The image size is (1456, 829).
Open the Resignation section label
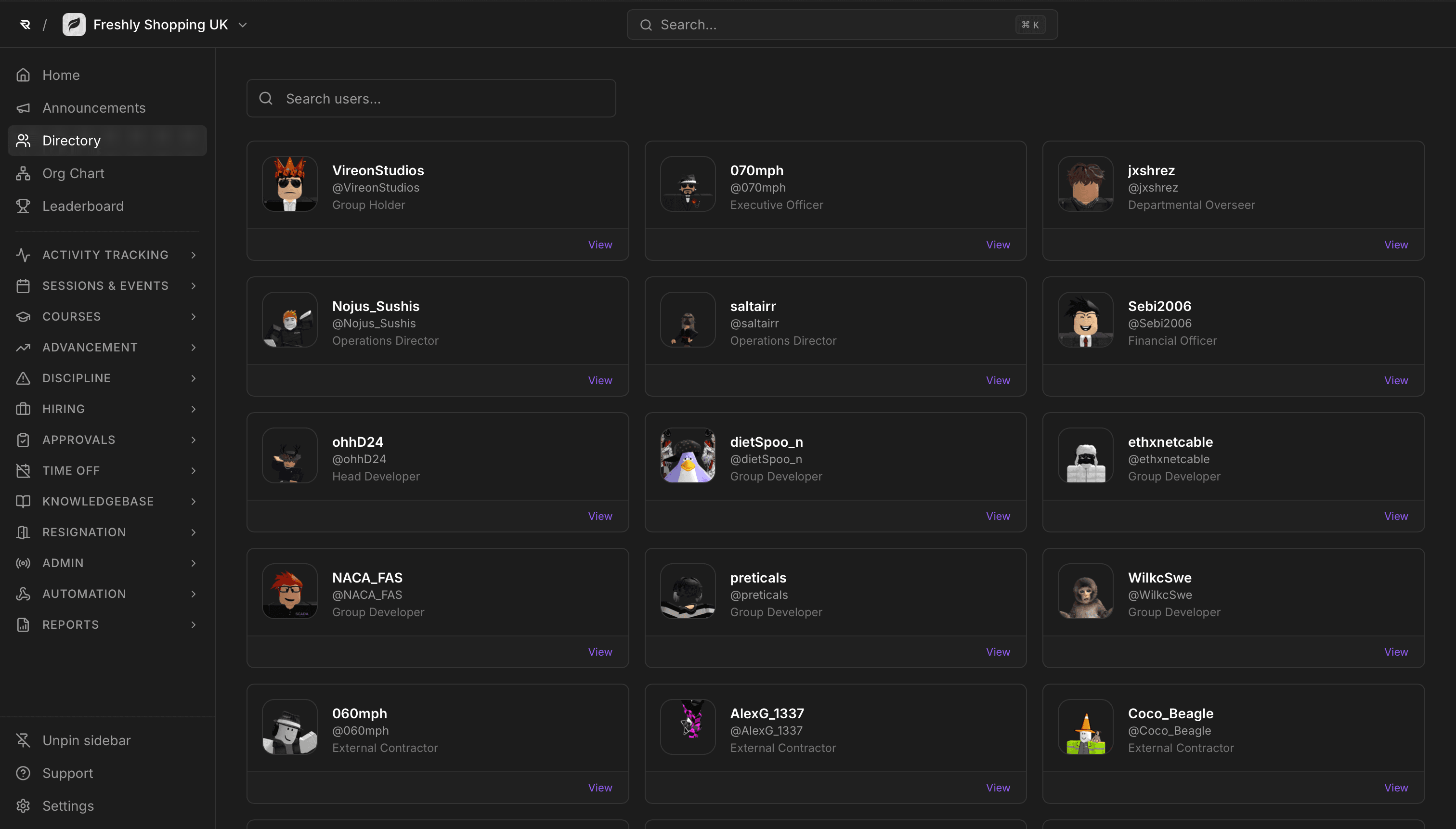tap(84, 532)
